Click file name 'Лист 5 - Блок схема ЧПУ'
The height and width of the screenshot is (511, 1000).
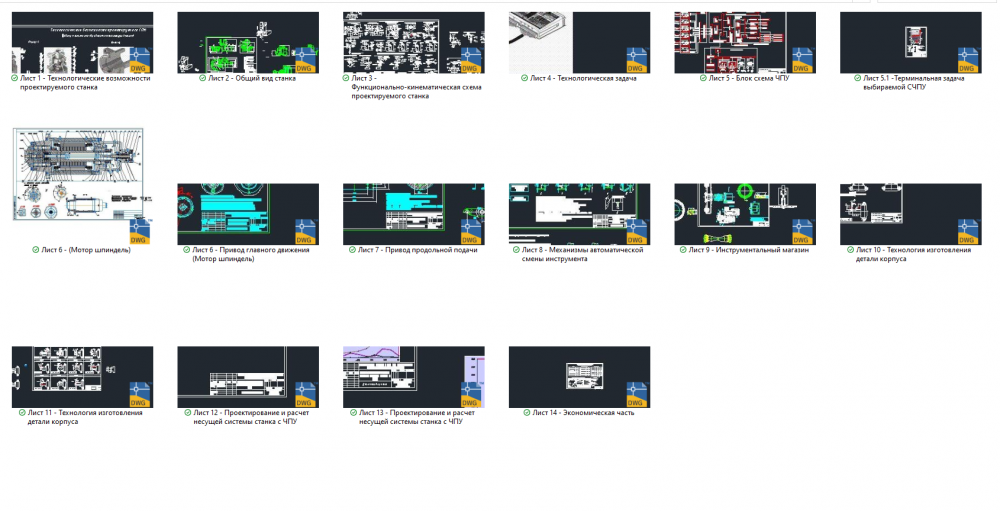[749, 78]
